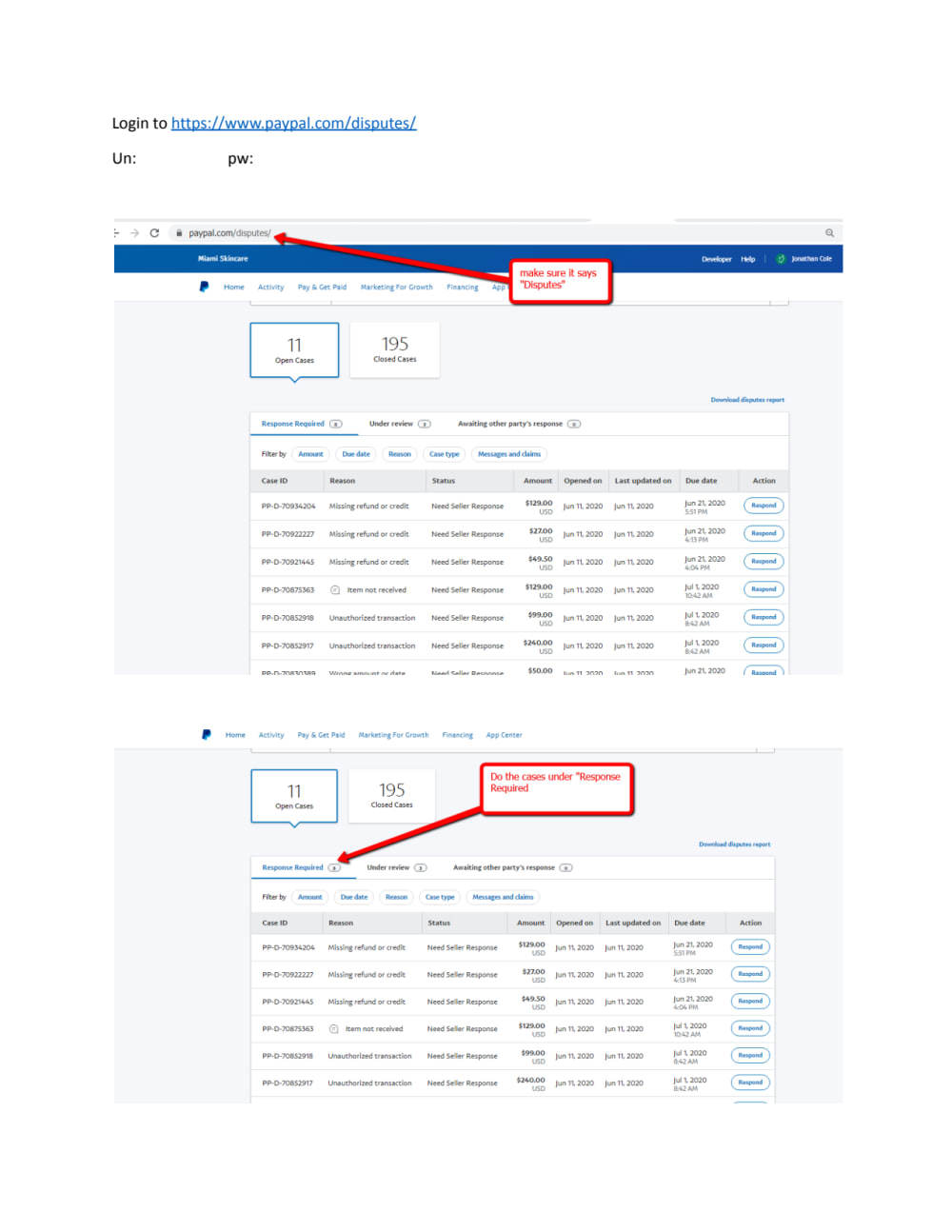Screen dimensions: 952x1232
Task: Click the PayPal logo in the navigation bar
Action: 204,287
